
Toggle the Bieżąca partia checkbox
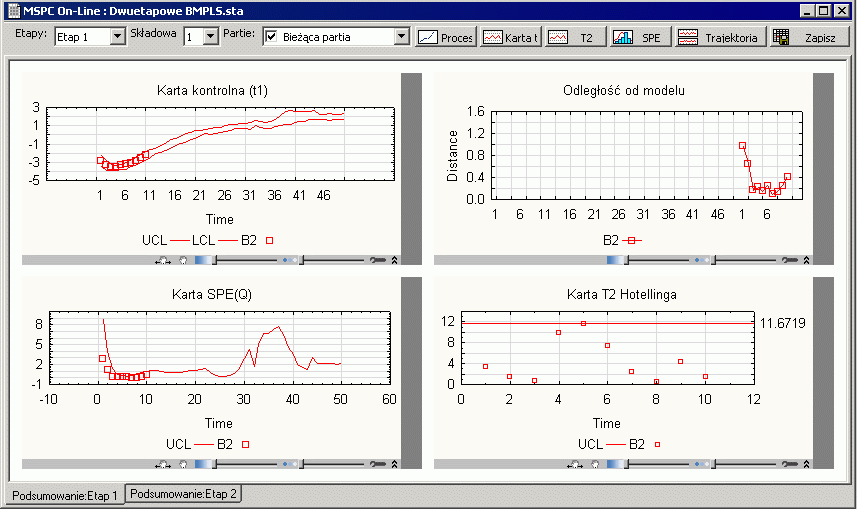point(271,37)
